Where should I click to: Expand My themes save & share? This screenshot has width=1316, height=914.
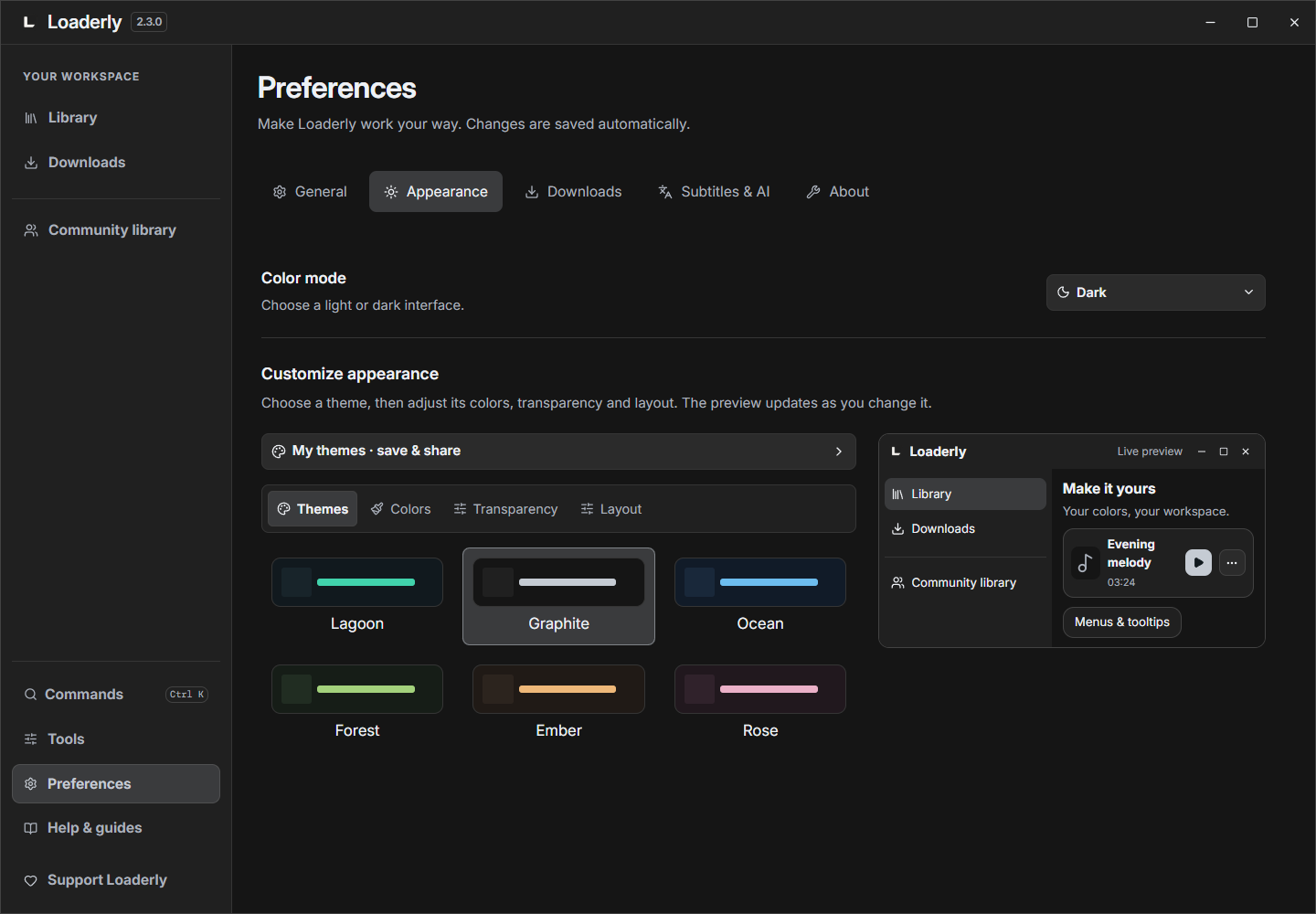click(558, 452)
